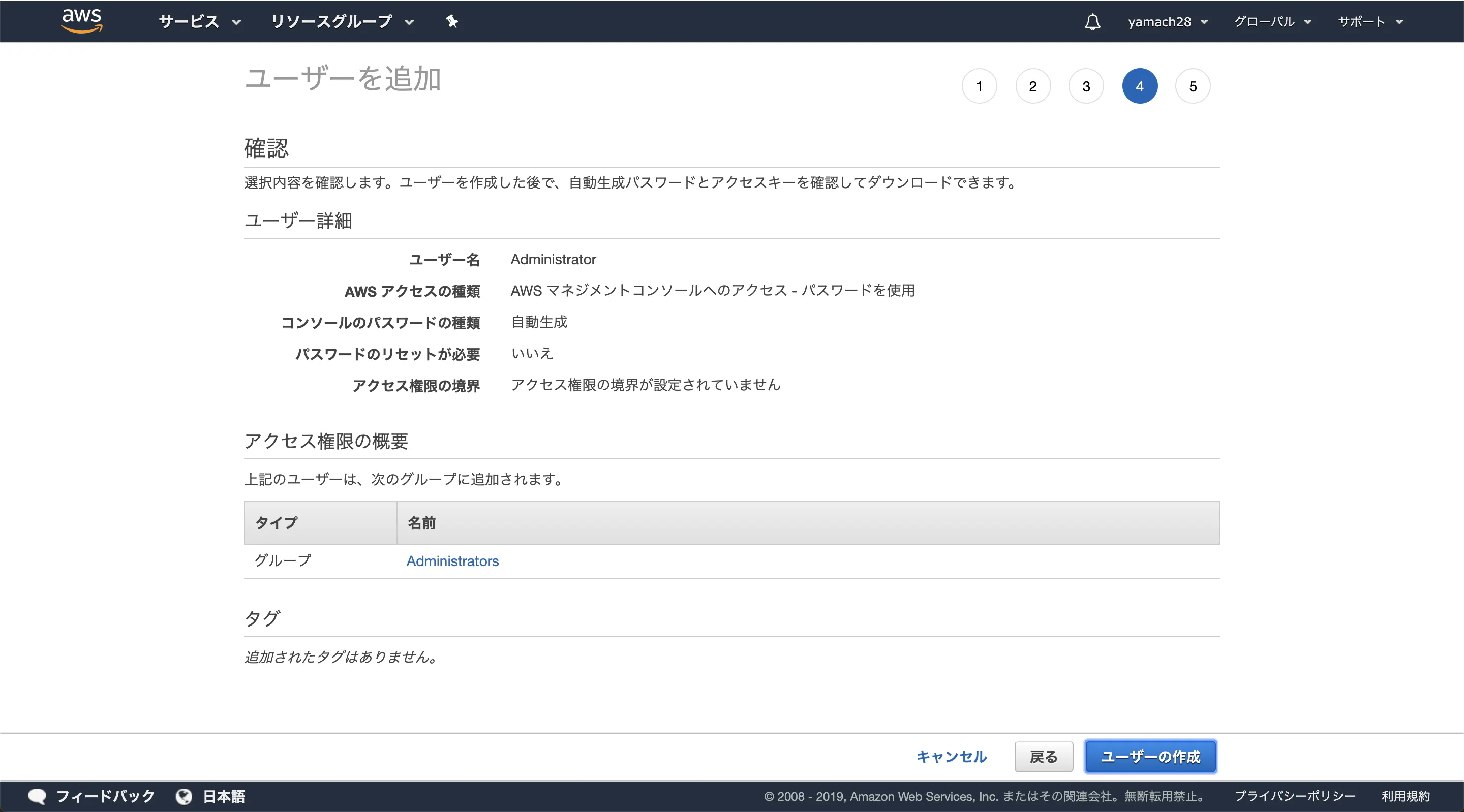This screenshot has height=812, width=1464.
Task: Go to wizard step 3
Action: click(x=1086, y=86)
